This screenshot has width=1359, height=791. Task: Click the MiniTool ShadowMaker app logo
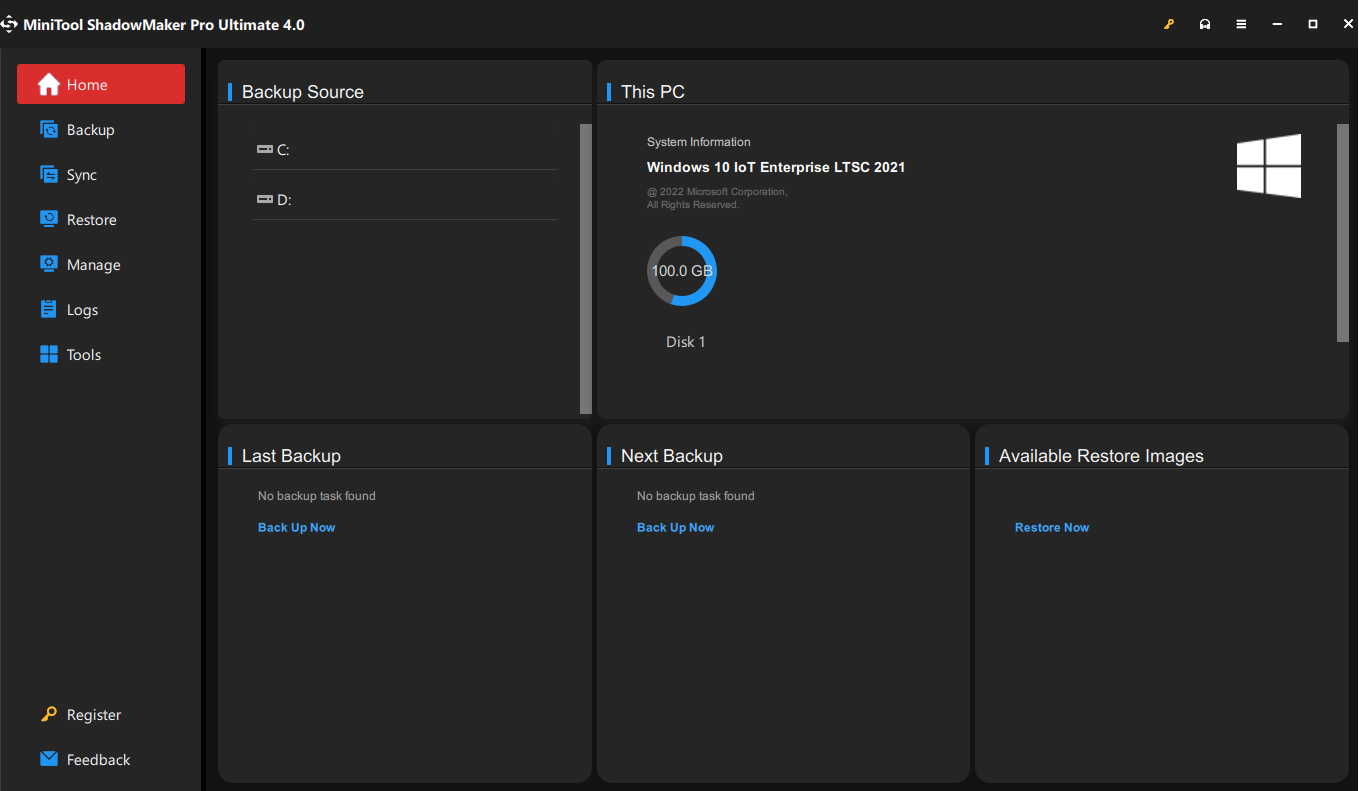tap(9, 24)
